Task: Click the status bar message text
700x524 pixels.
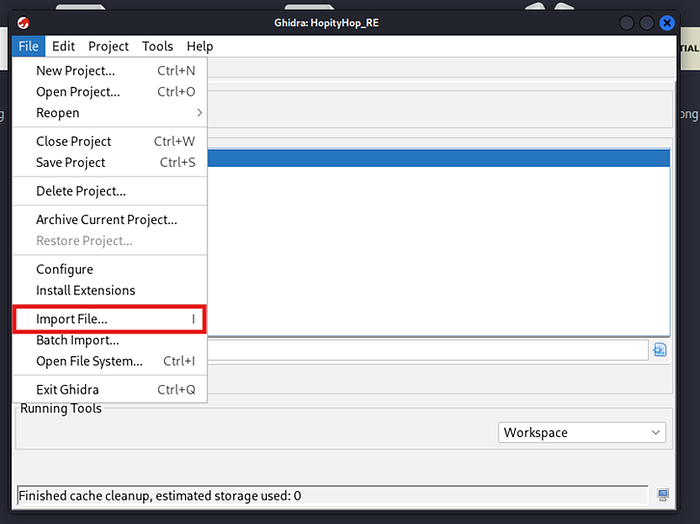Action: 160,495
